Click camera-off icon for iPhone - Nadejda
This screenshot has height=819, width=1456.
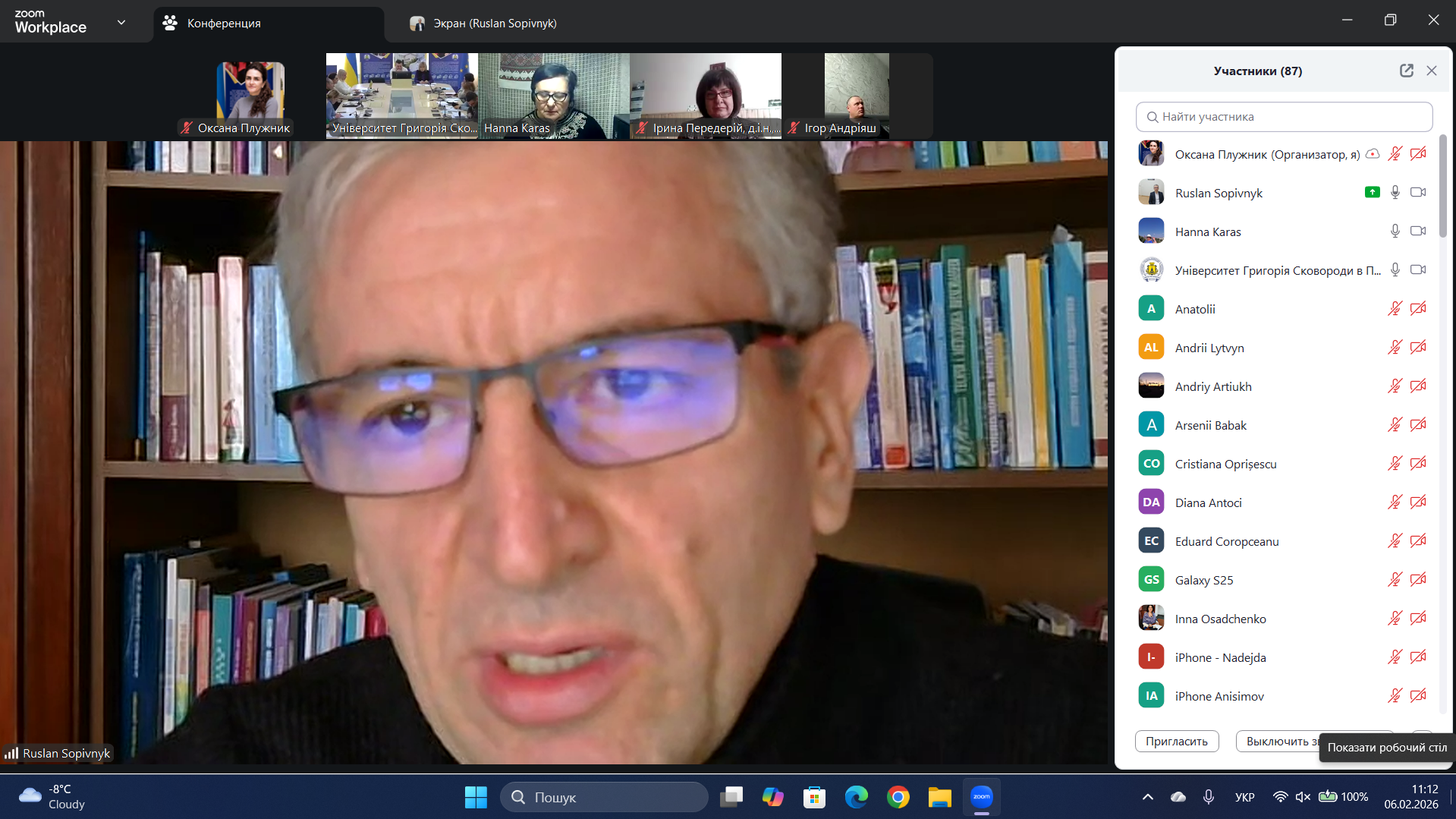pos(1418,657)
